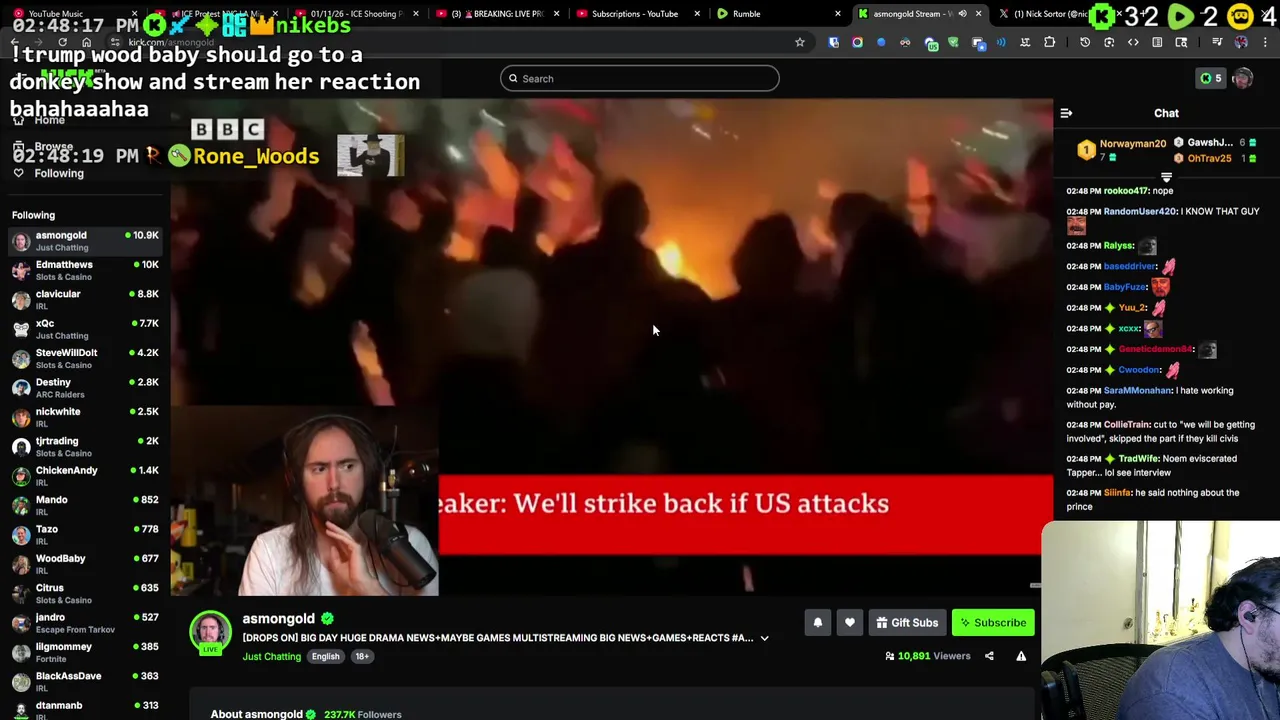The image size is (1280, 720).
Task: Click the Search input field
Action: coord(640,78)
